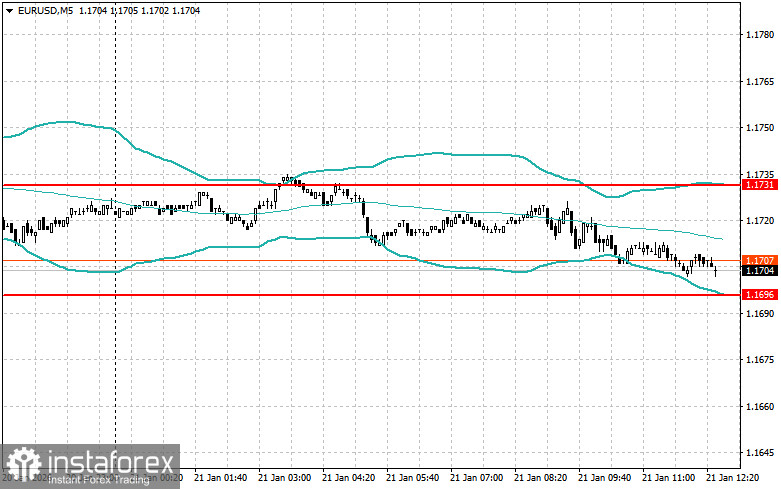Click the InstaForex gear logo icon

[23, 466]
